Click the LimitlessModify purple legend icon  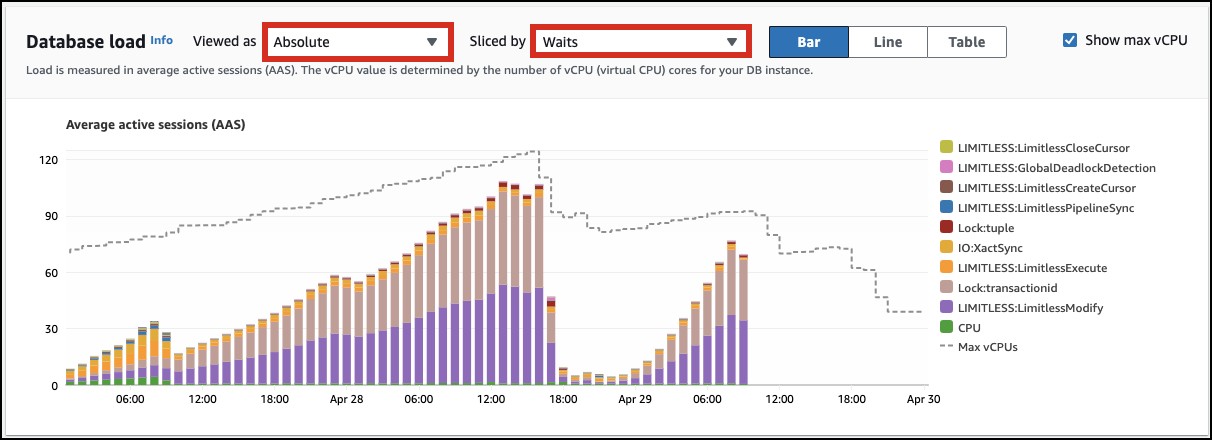[945, 308]
